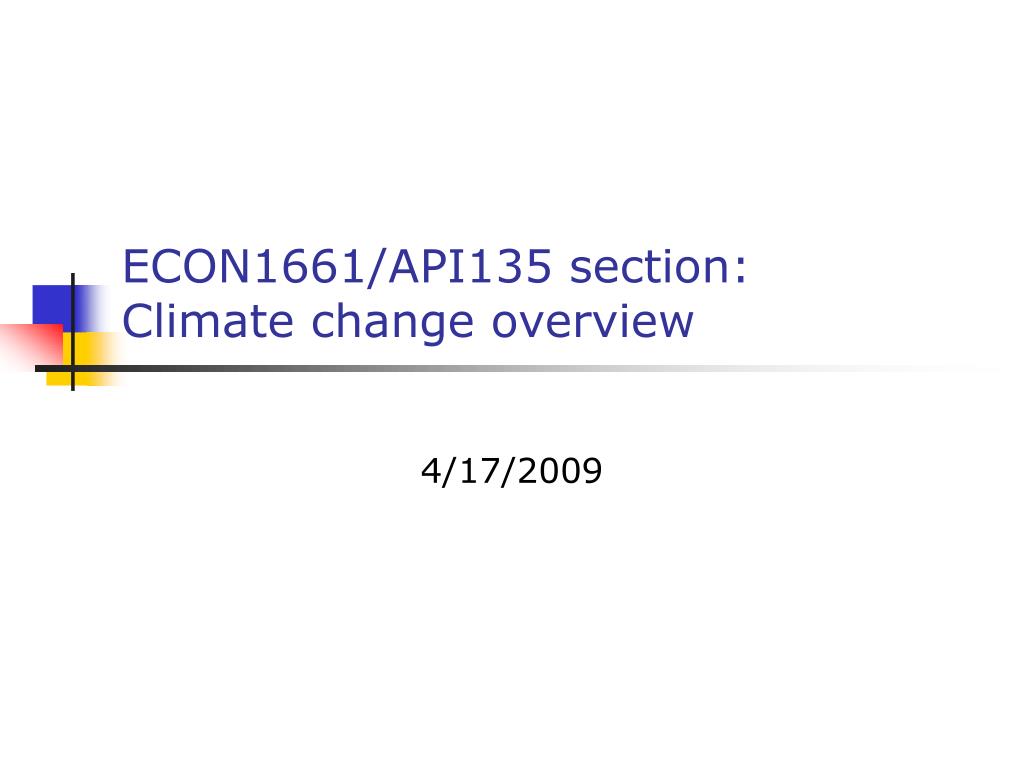Click the month number 4 in date

tap(430, 471)
